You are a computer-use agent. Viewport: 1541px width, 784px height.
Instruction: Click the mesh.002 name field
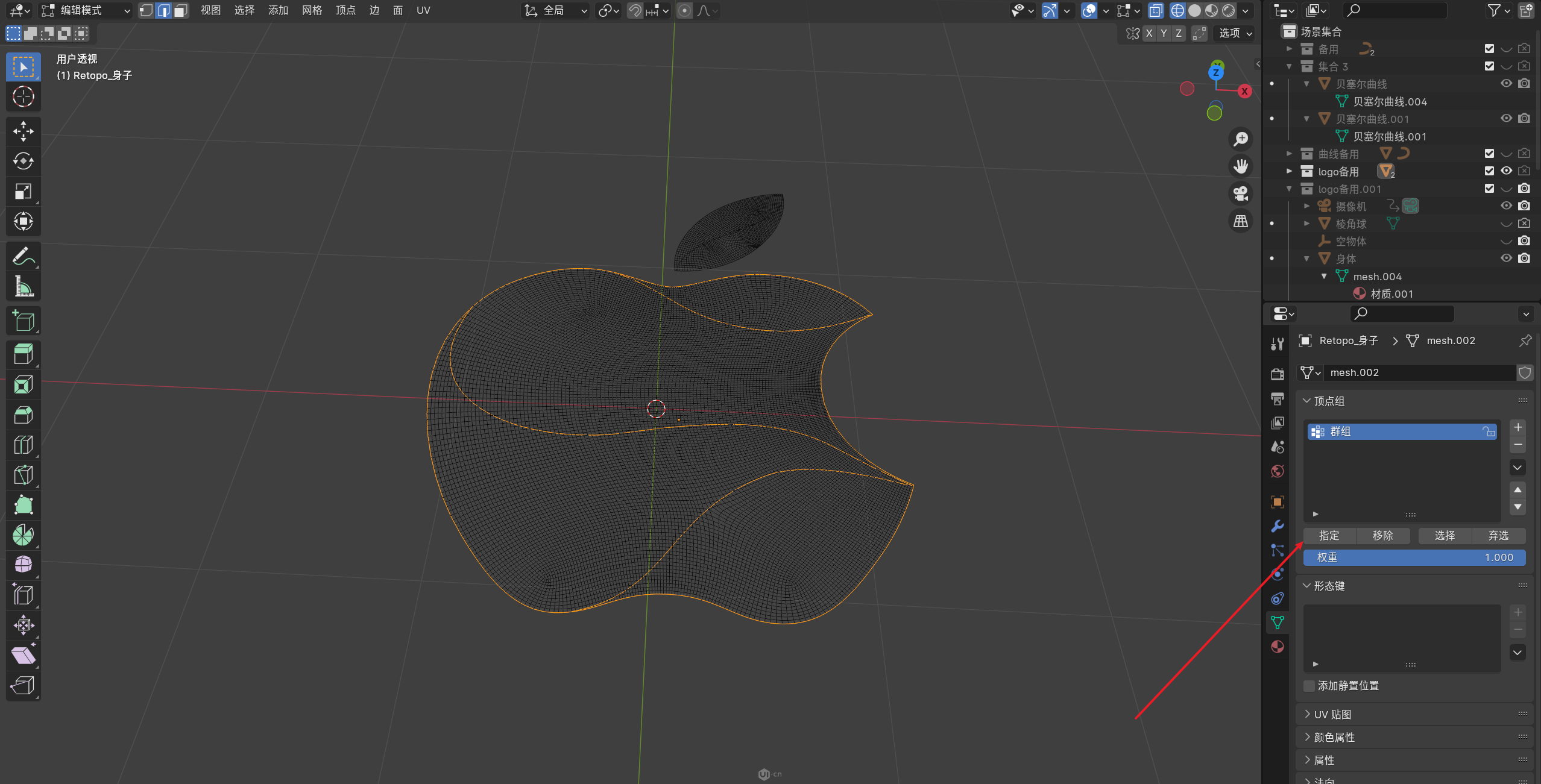(1419, 372)
